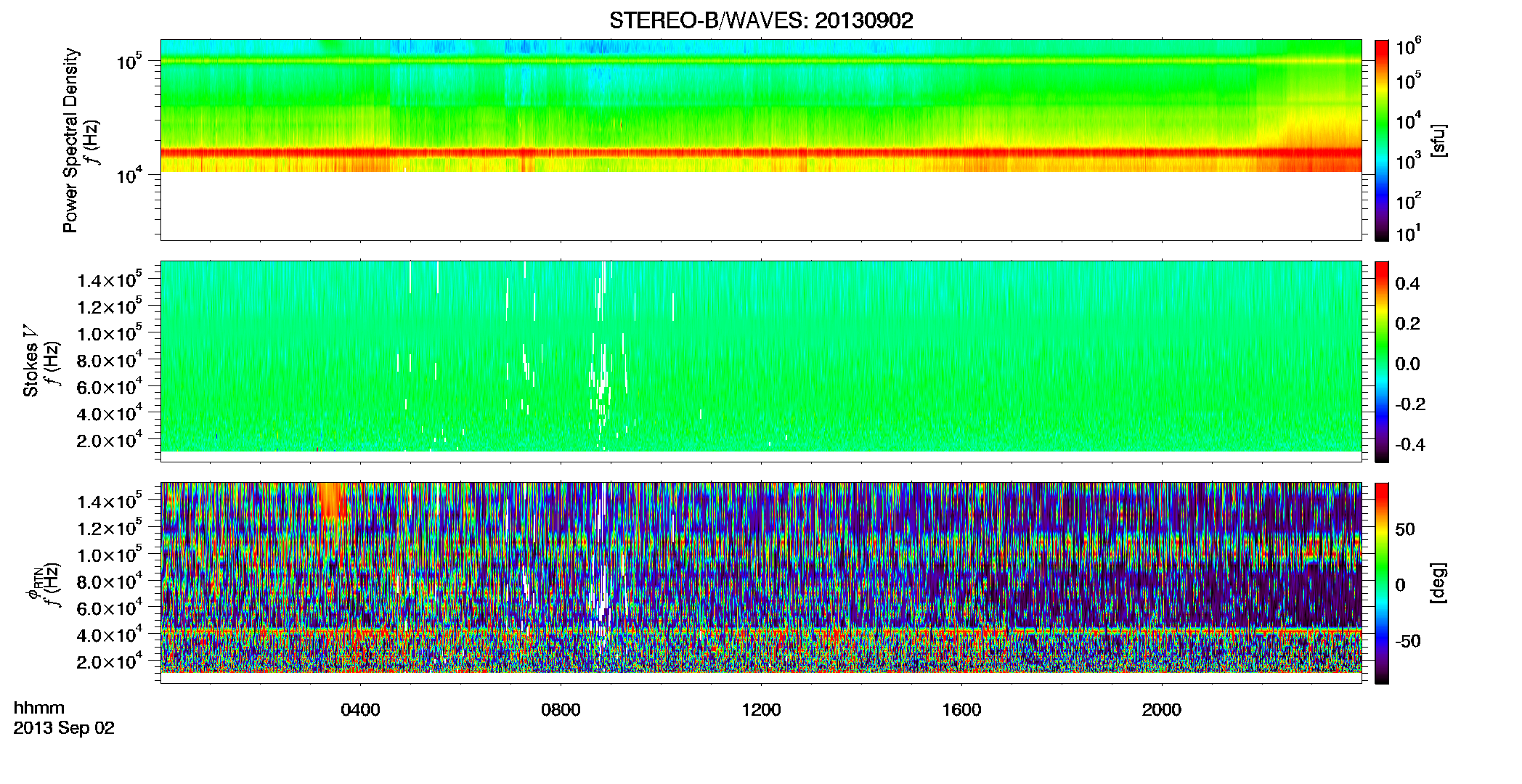Click the phi RTN degree color bar
Viewport: 1522px width, 784px height.
(1382, 583)
